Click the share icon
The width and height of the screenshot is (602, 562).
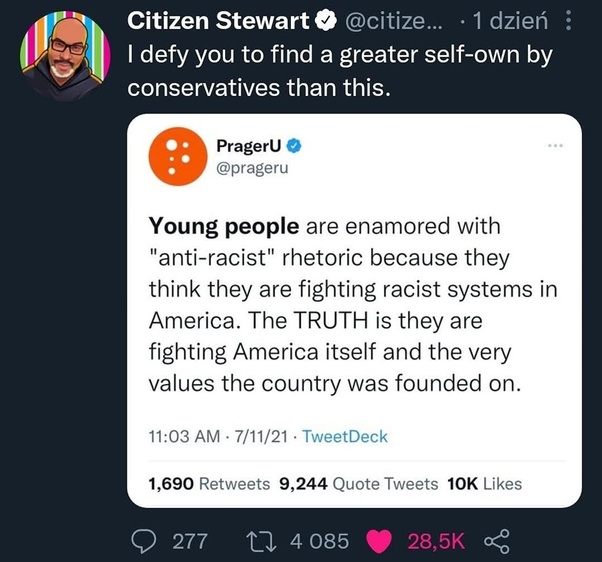click(497, 541)
